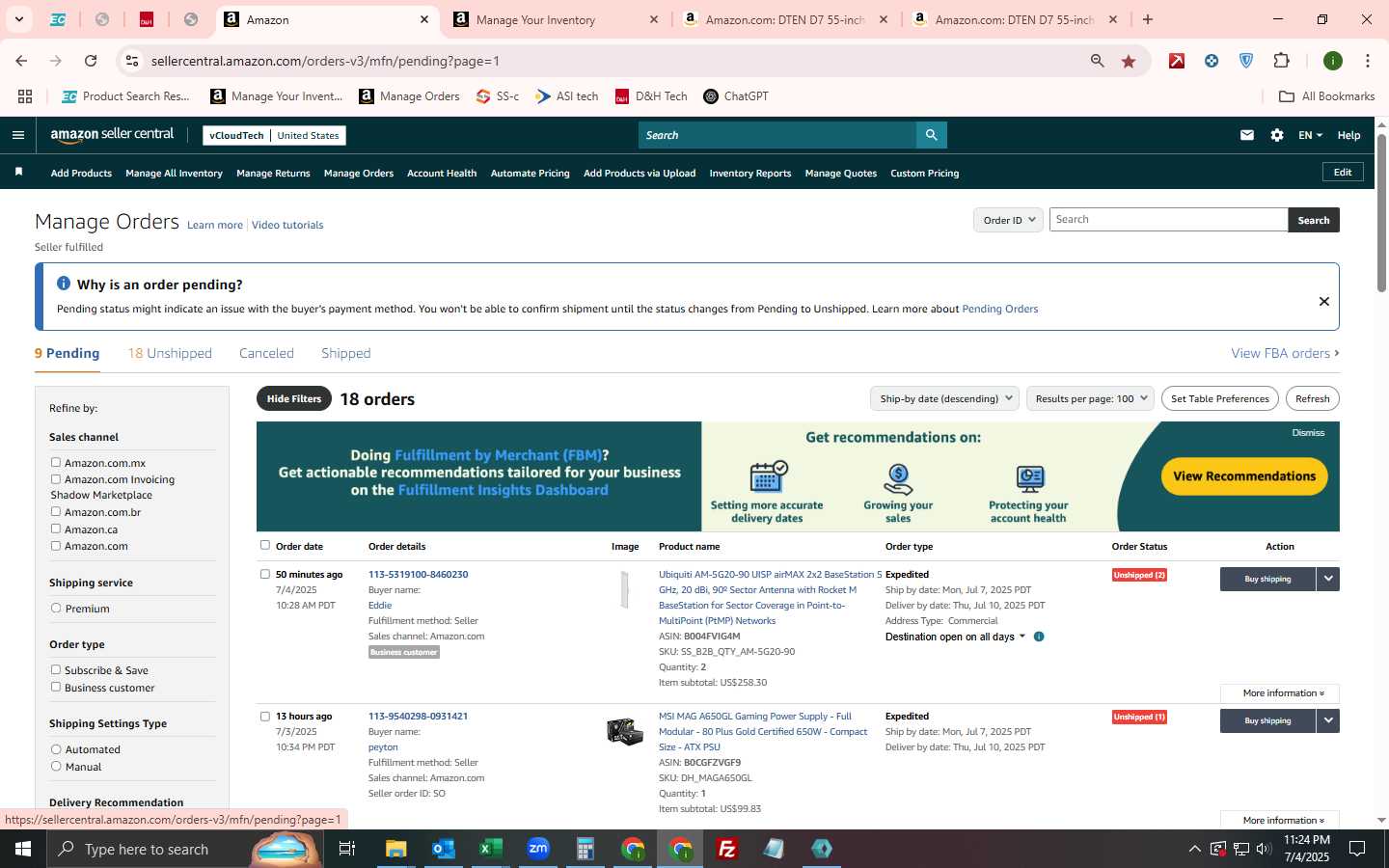Switch to the 9 Pending tab
This screenshot has width=1389, height=868.
click(67, 353)
